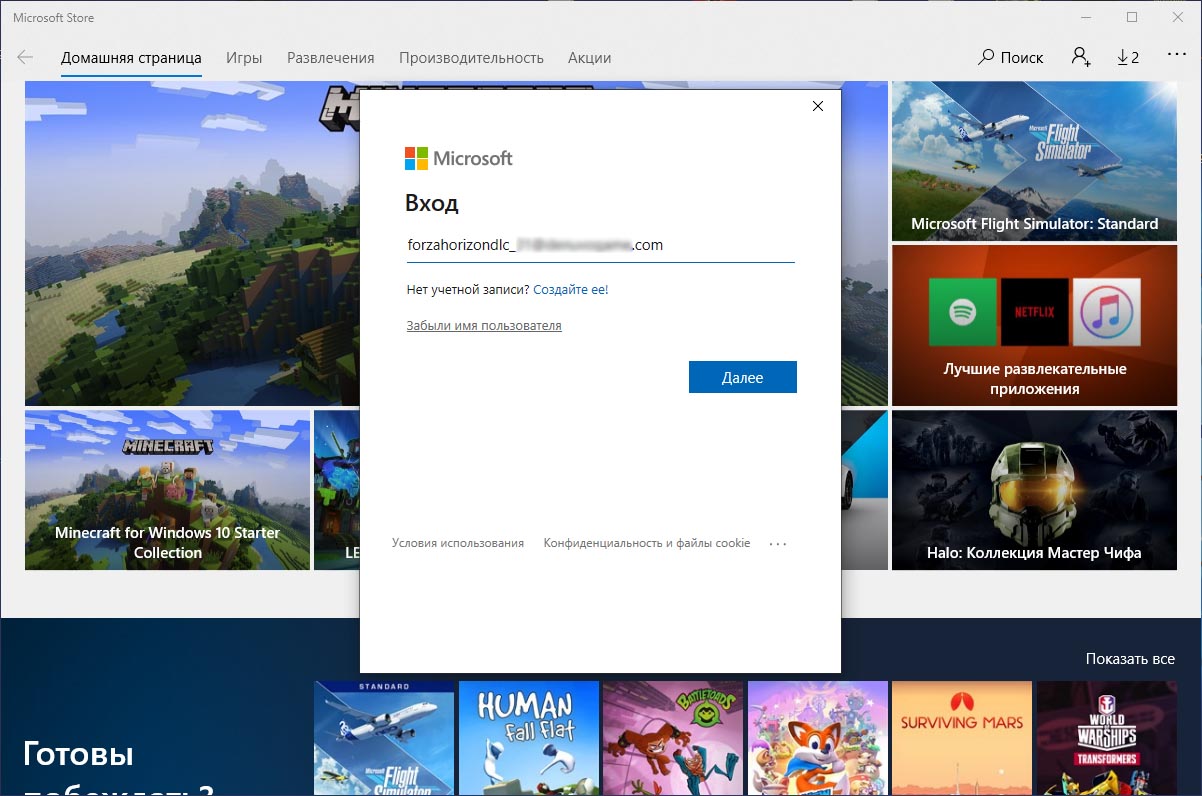
Task: Open Условия использования link
Action: [x=458, y=543]
